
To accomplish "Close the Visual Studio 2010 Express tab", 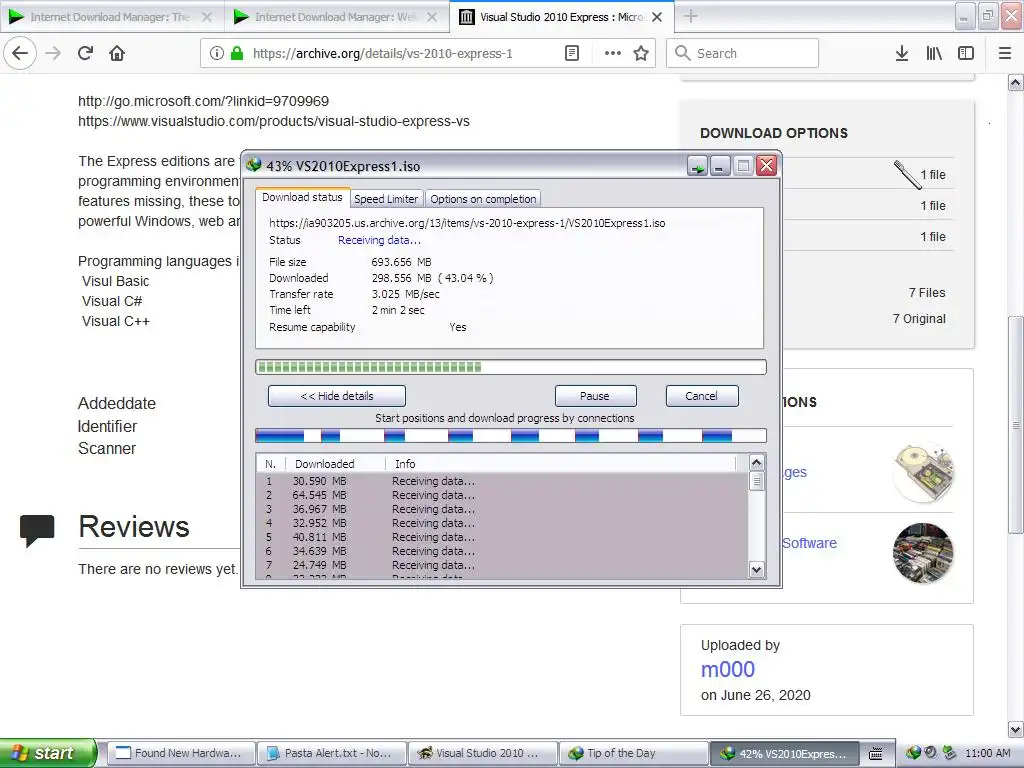I will pos(658,17).
